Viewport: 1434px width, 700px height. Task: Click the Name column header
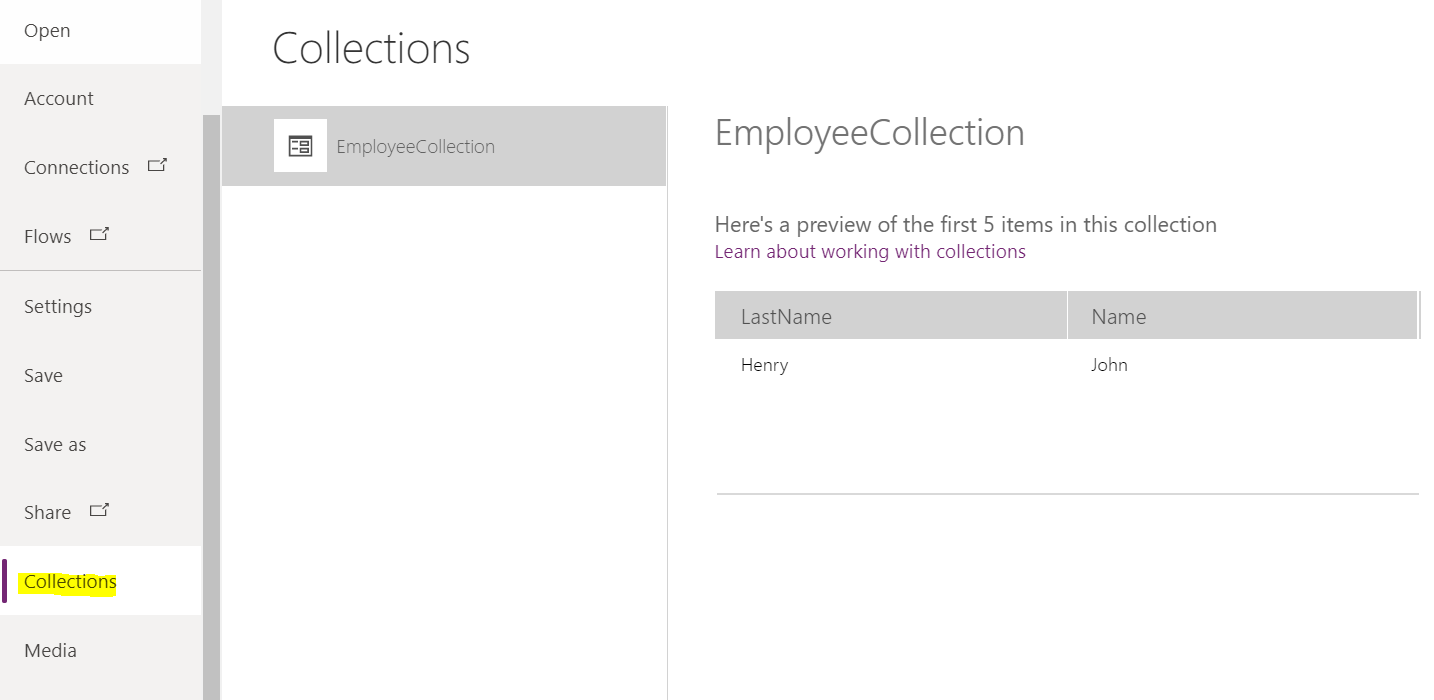point(1118,315)
